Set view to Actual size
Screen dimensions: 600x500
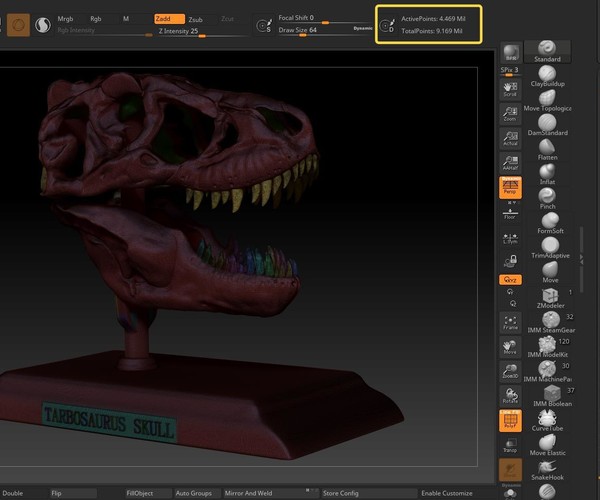tap(510, 138)
